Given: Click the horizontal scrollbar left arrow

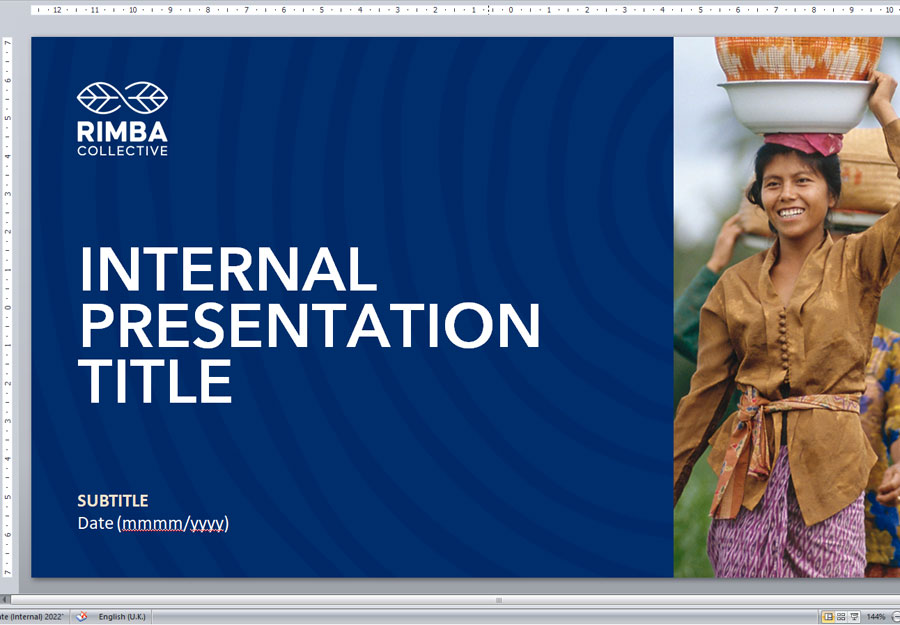Looking at the screenshot, I should pyautogui.click(x=5, y=600).
